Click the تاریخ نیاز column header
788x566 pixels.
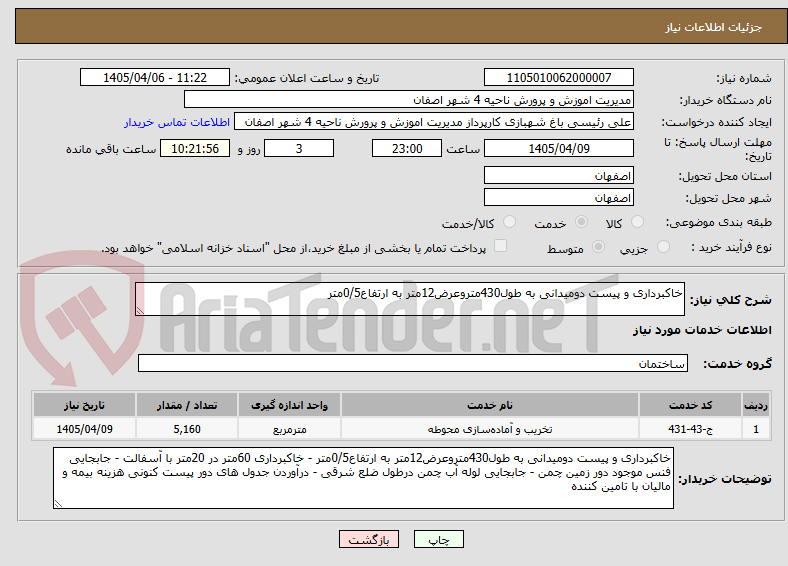click(84, 405)
